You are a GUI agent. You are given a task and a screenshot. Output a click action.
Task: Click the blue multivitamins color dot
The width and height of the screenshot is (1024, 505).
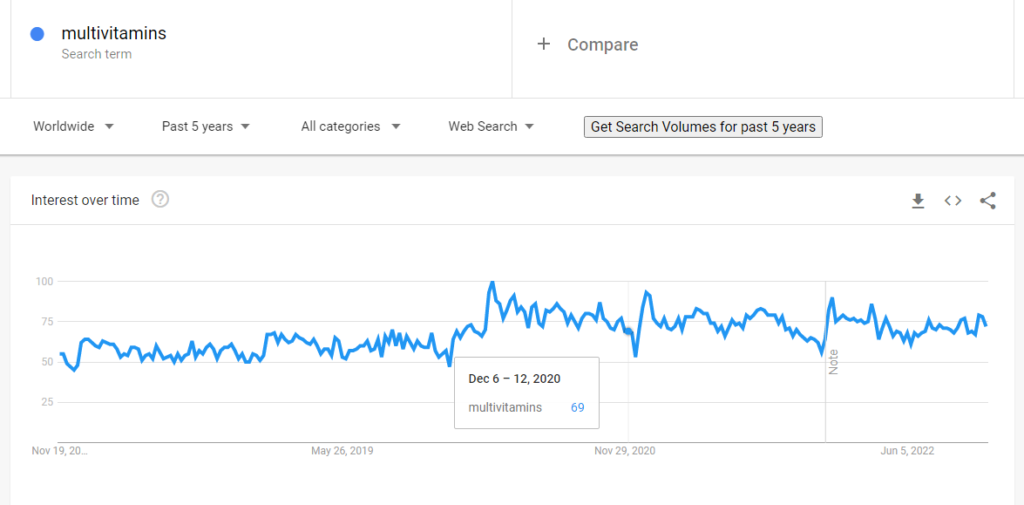click(x=37, y=34)
